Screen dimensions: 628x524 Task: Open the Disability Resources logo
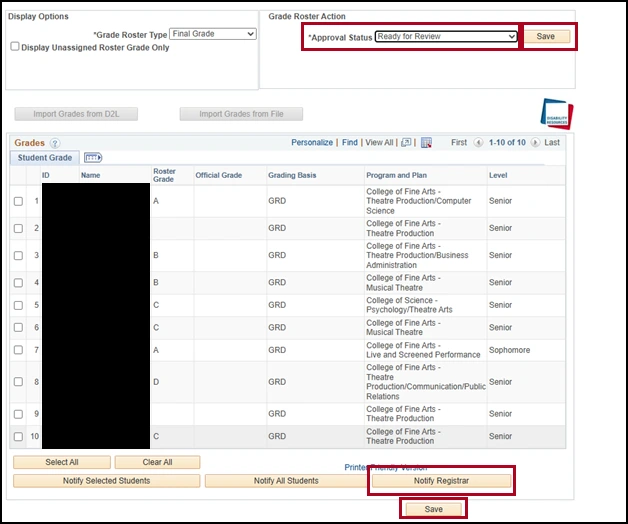[557, 114]
